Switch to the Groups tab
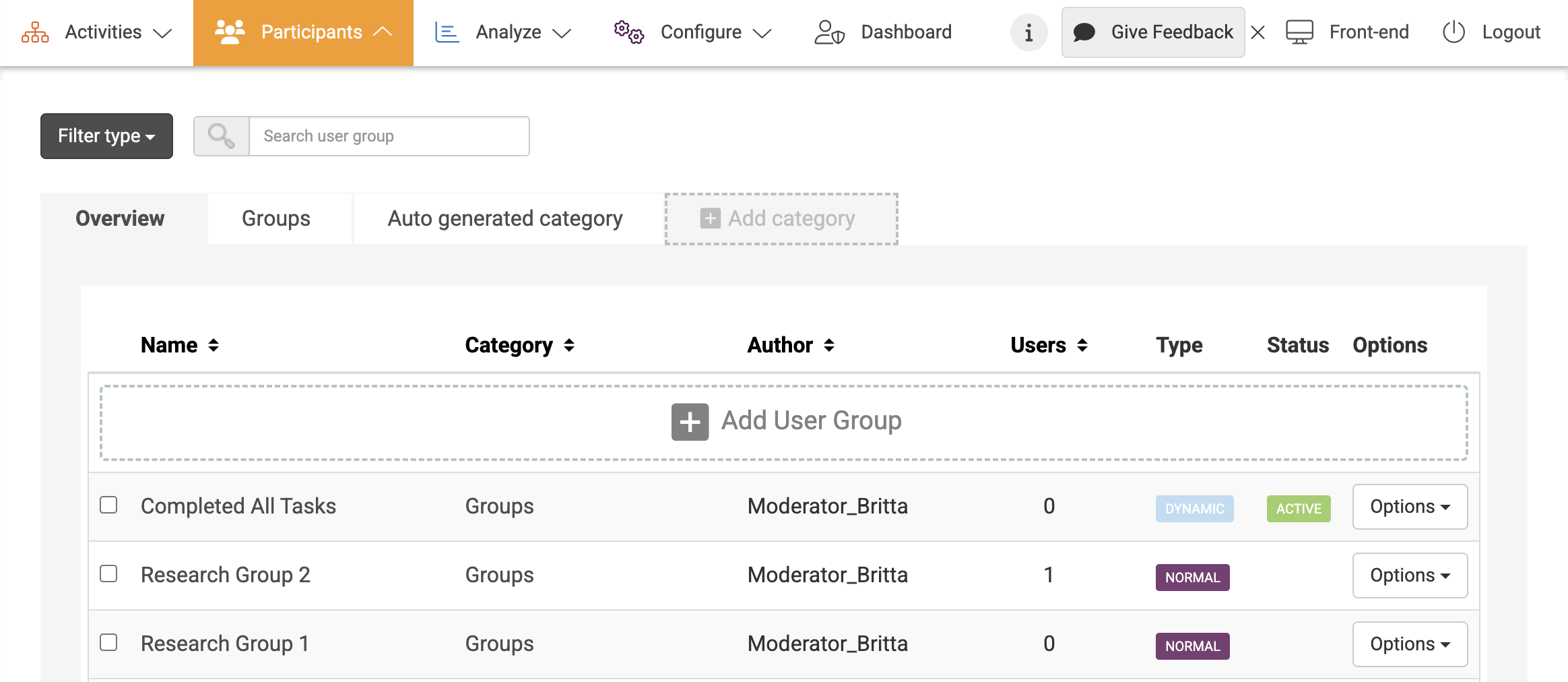Image resolution: width=1568 pixels, height=682 pixels. click(276, 219)
